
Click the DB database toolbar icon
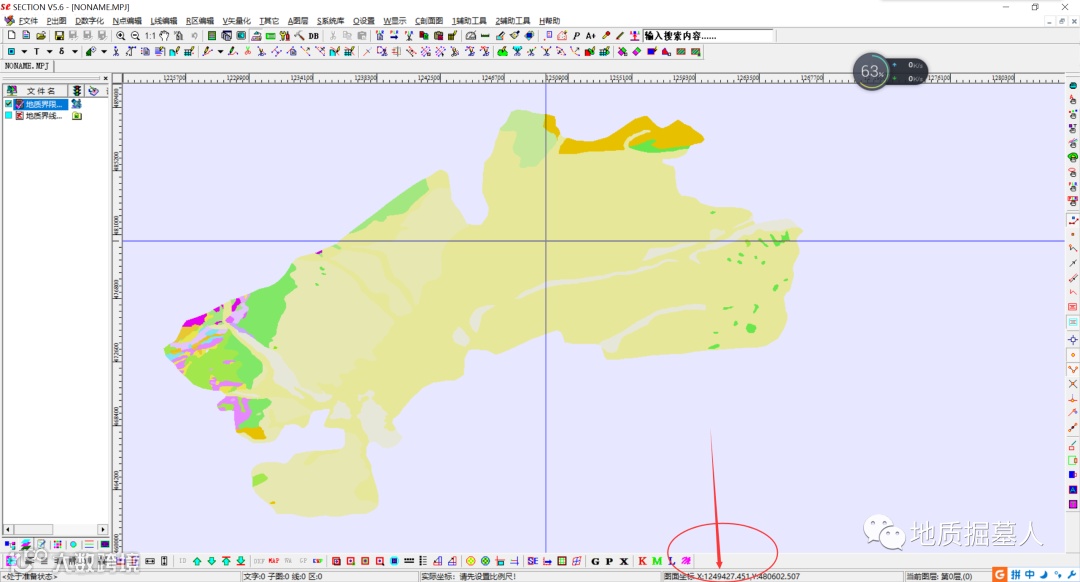pos(313,36)
